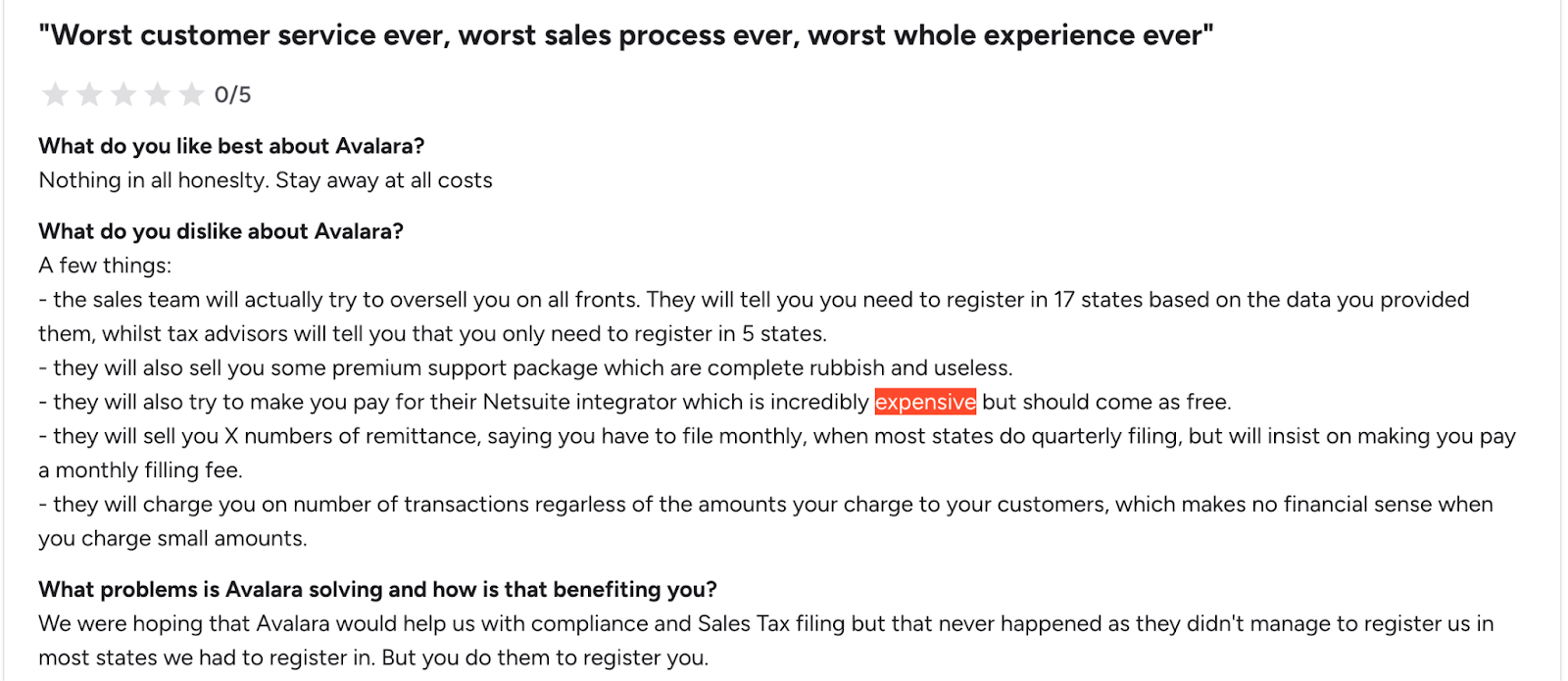This screenshot has height=681, width=1568.
Task: Click the last line 'most states we had to register in'
Action: coord(373,657)
